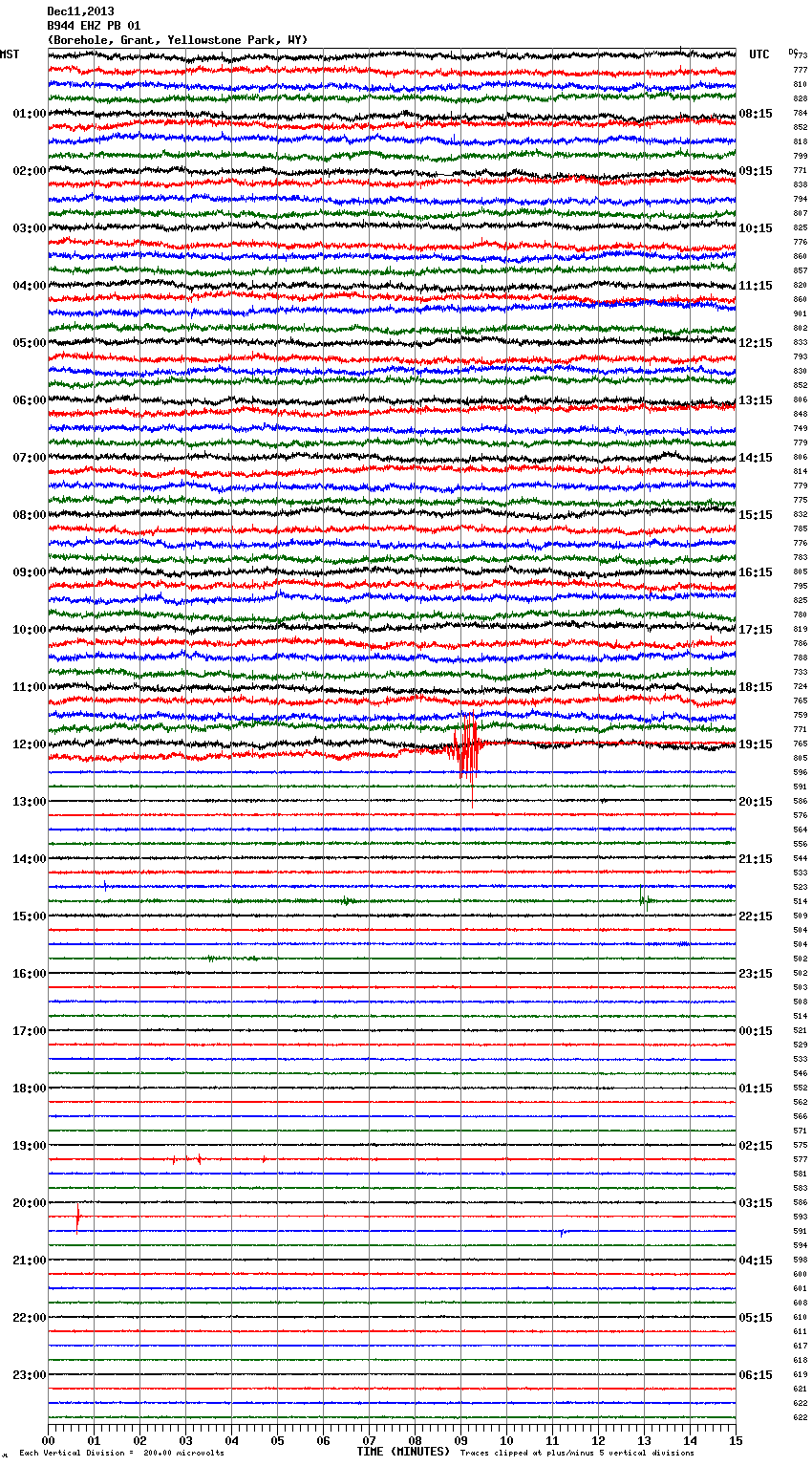Click the 00:15 UTC time label

(x=756, y=1031)
